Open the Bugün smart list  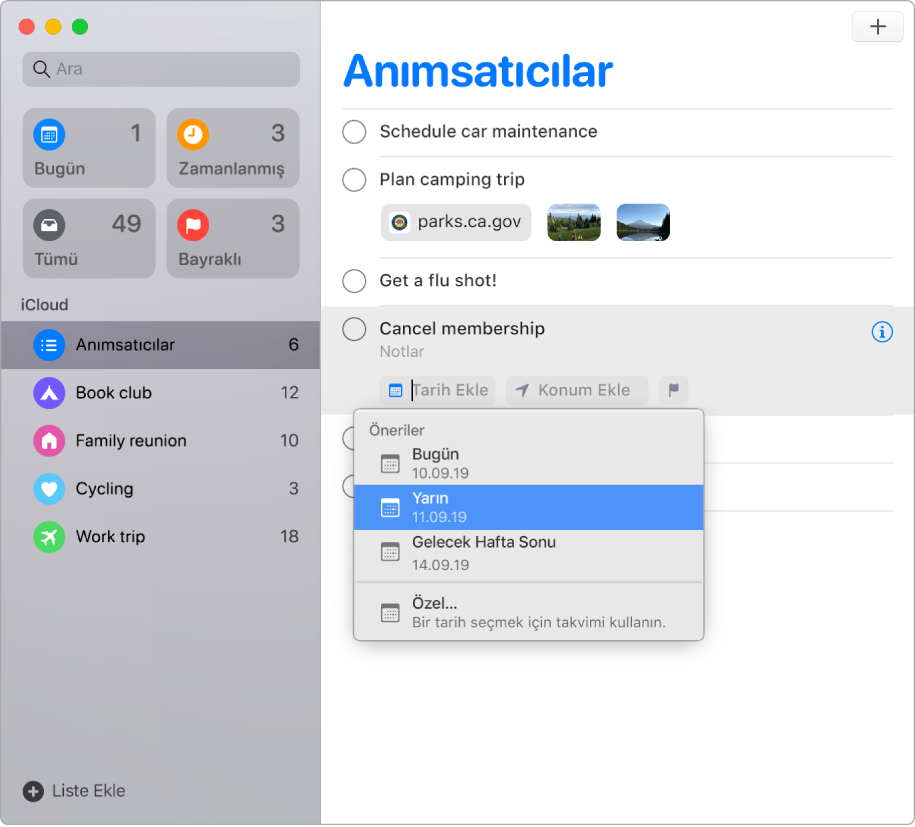[89, 148]
